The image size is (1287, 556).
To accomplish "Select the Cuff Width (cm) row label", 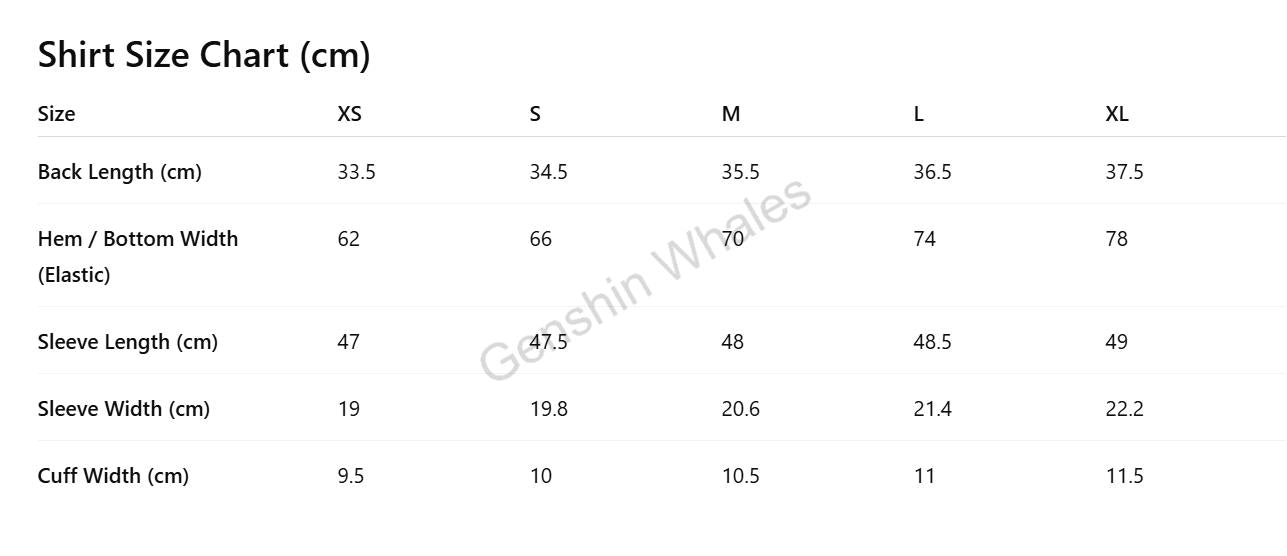I will tap(113, 476).
